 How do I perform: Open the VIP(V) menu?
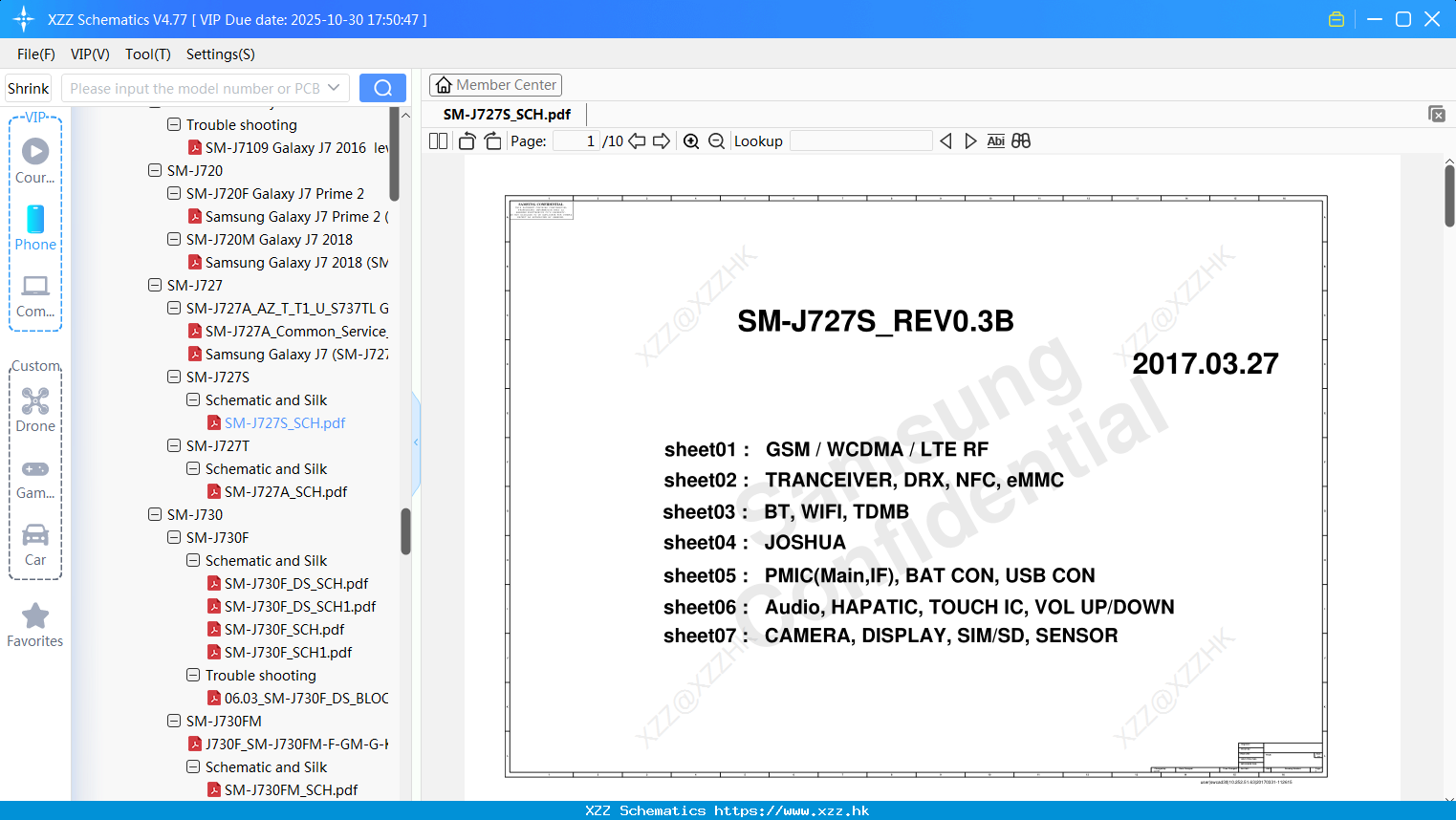pyautogui.click(x=90, y=54)
